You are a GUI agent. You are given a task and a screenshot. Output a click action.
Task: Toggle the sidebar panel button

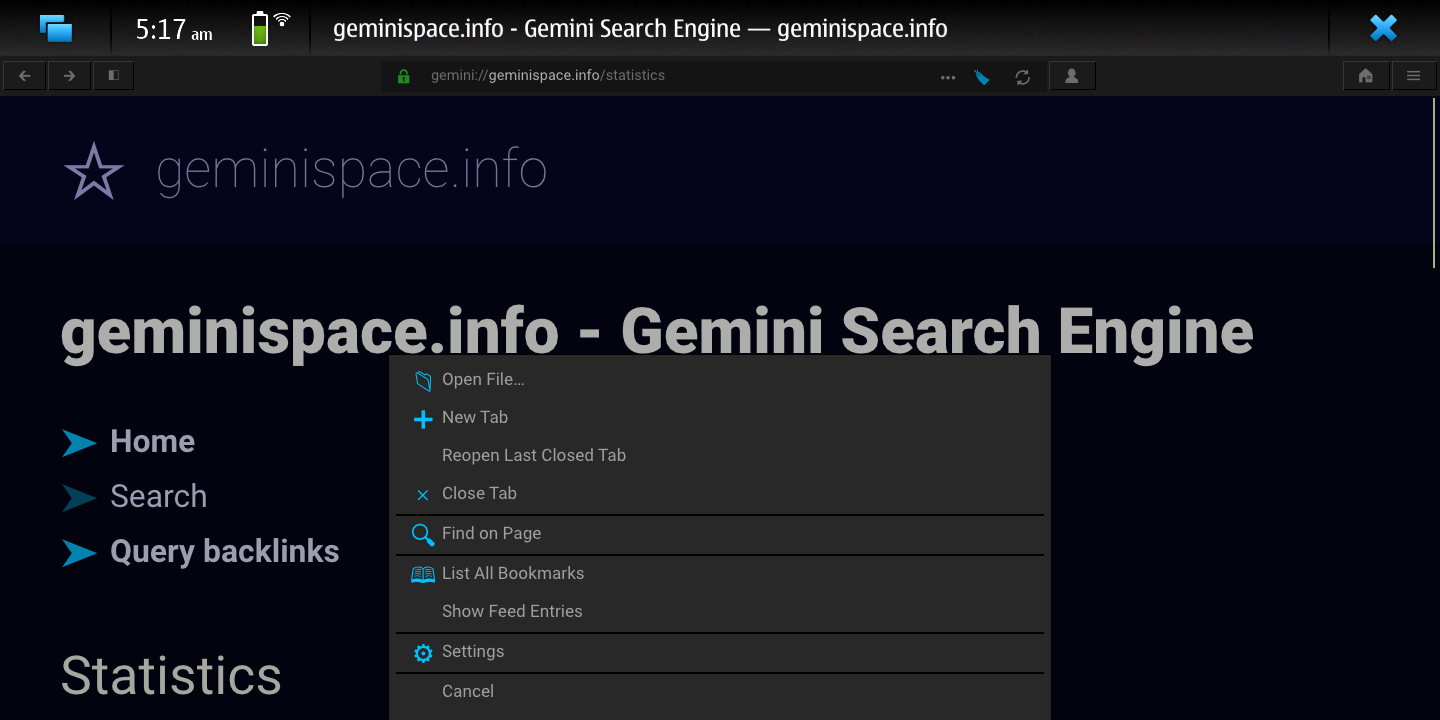(x=113, y=76)
